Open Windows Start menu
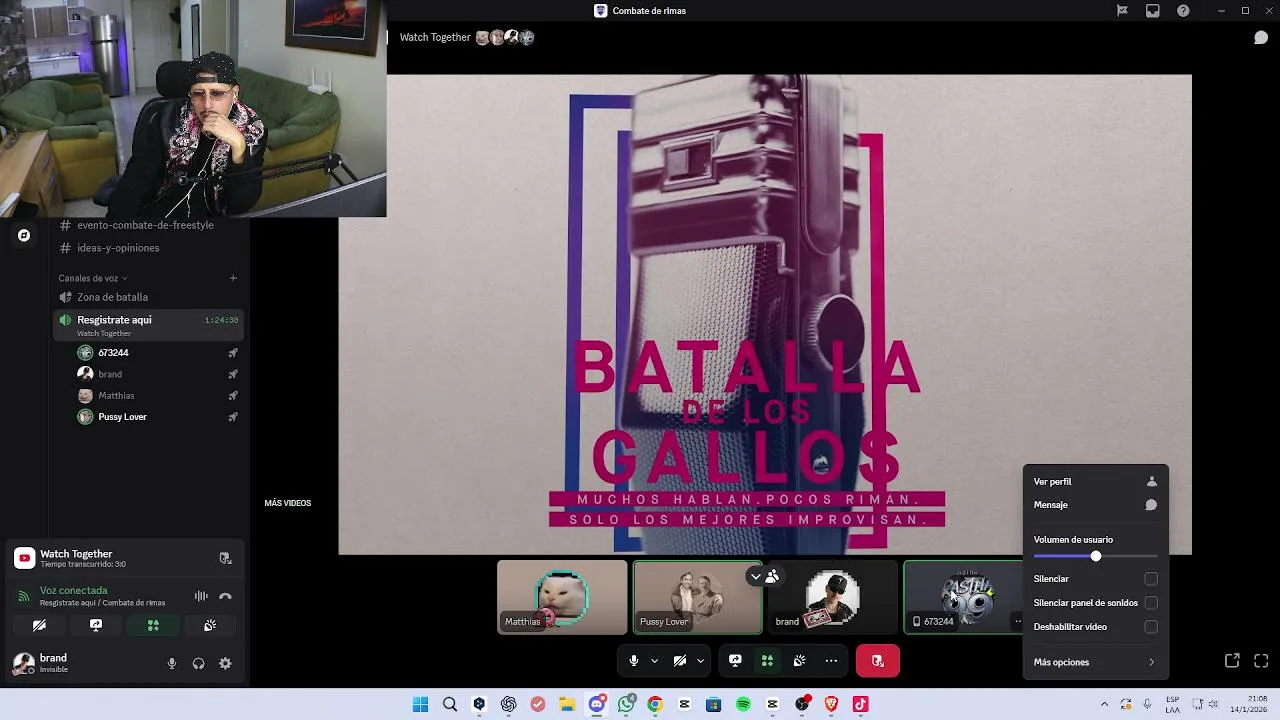This screenshot has width=1280, height=720. point(420,704)
